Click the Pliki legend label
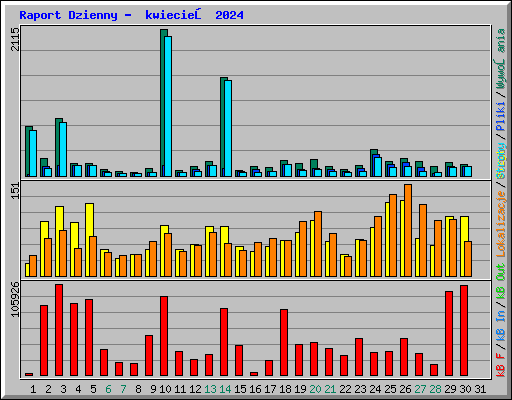The height and width of the screenshot is (400, 512). coord(501,117)
